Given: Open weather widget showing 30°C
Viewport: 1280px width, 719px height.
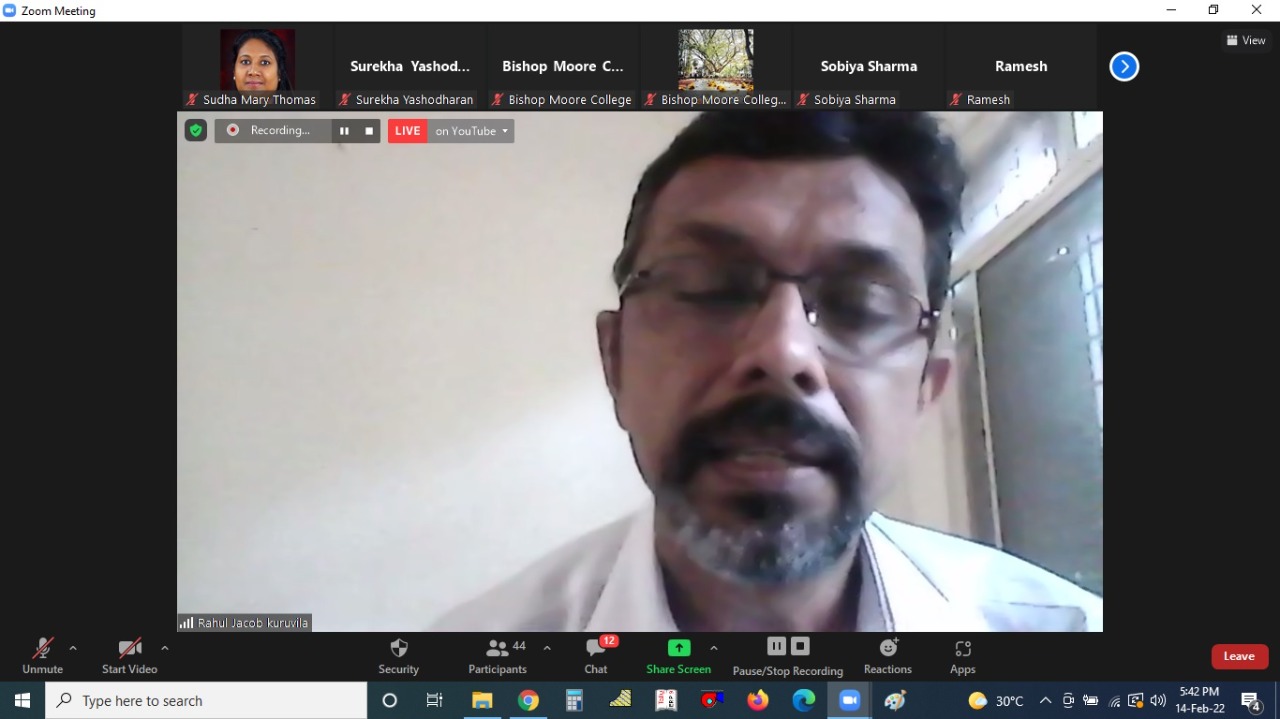Looking at the screenshot, I should [x=997, y=700].
